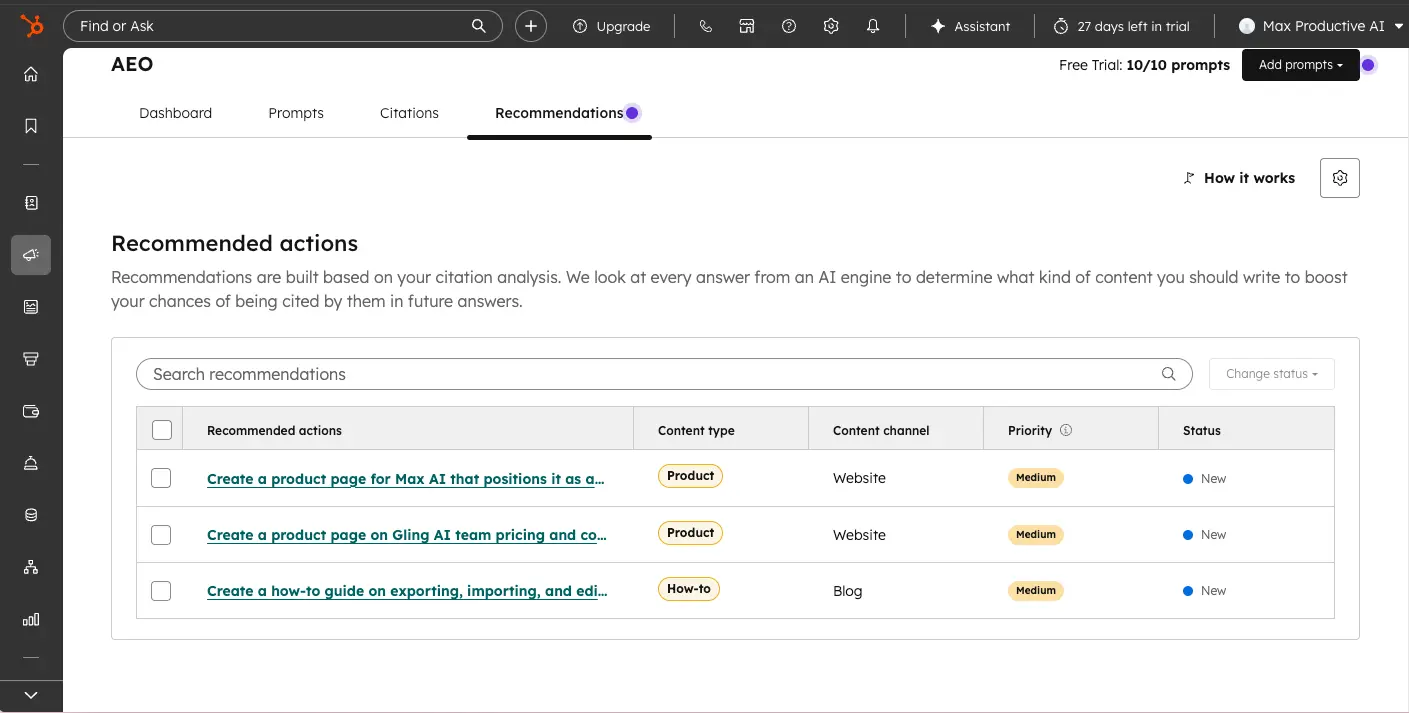
Task: Switch to the Citations tab
Action: pos(409,113)
